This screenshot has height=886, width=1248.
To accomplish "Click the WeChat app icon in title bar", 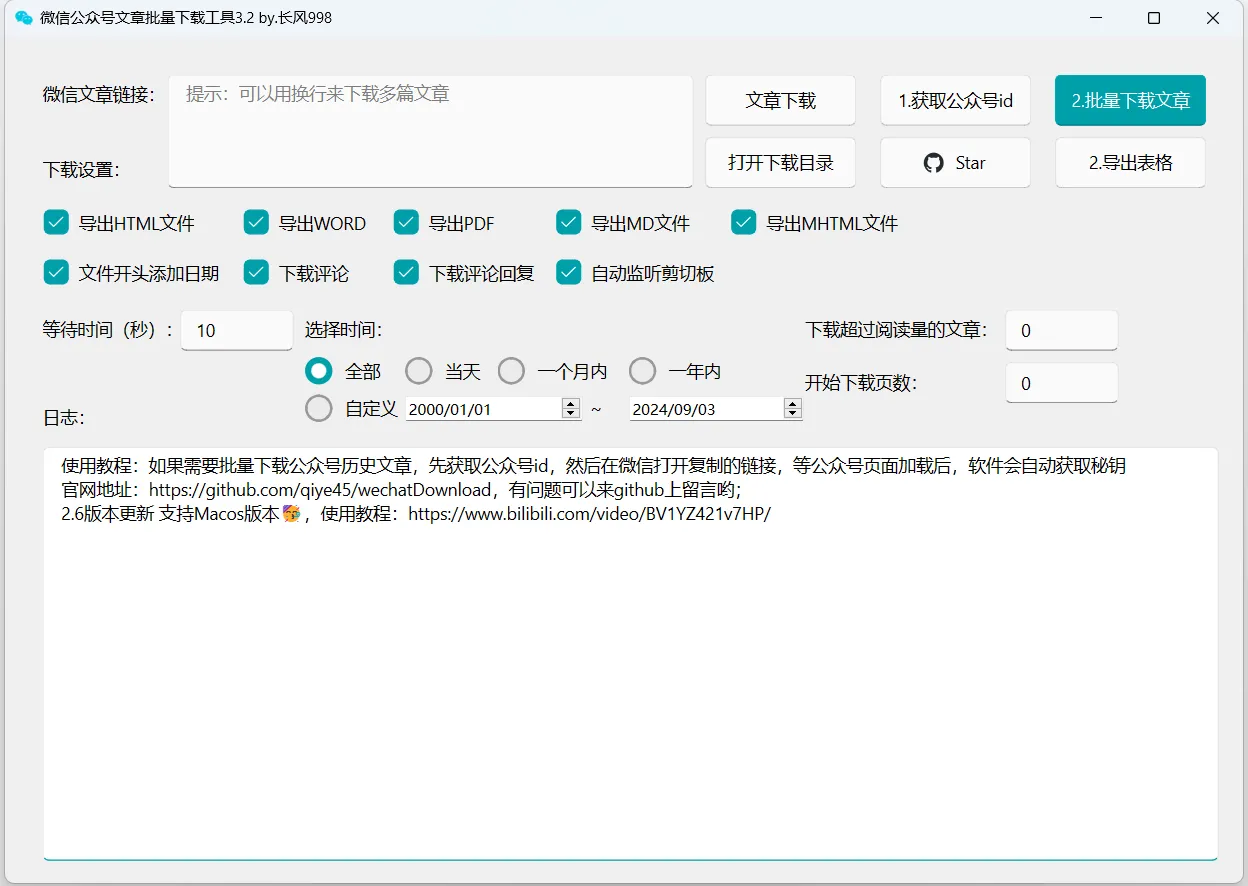I will click(24, 18).
